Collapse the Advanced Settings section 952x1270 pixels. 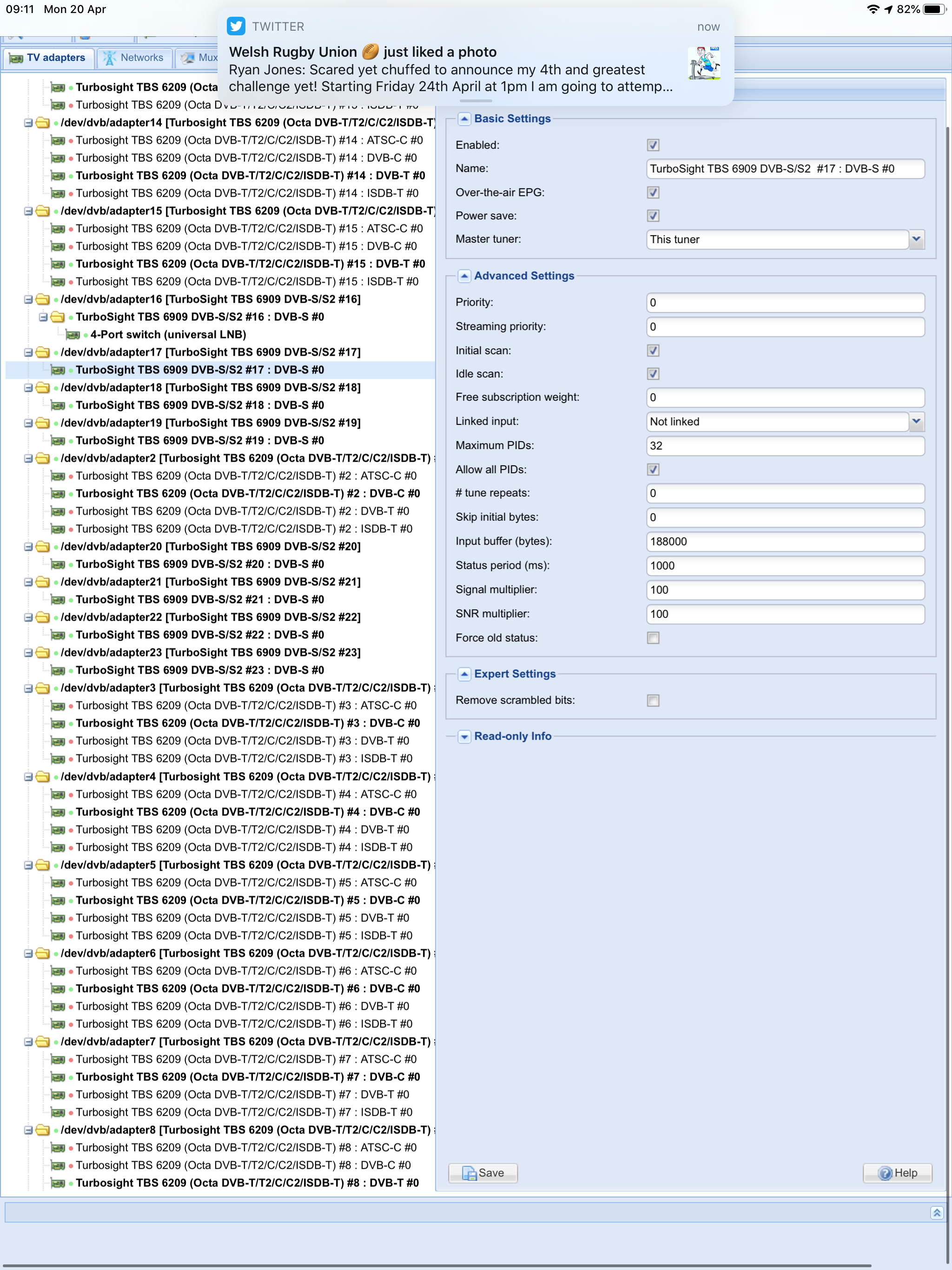pyautogui.click(x=464, y=276)
